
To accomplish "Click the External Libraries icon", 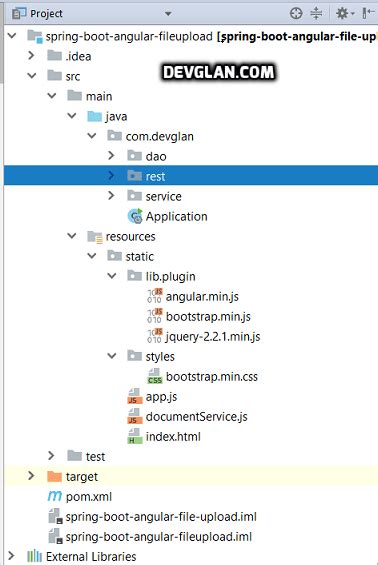I will click(x=35, y=556).
